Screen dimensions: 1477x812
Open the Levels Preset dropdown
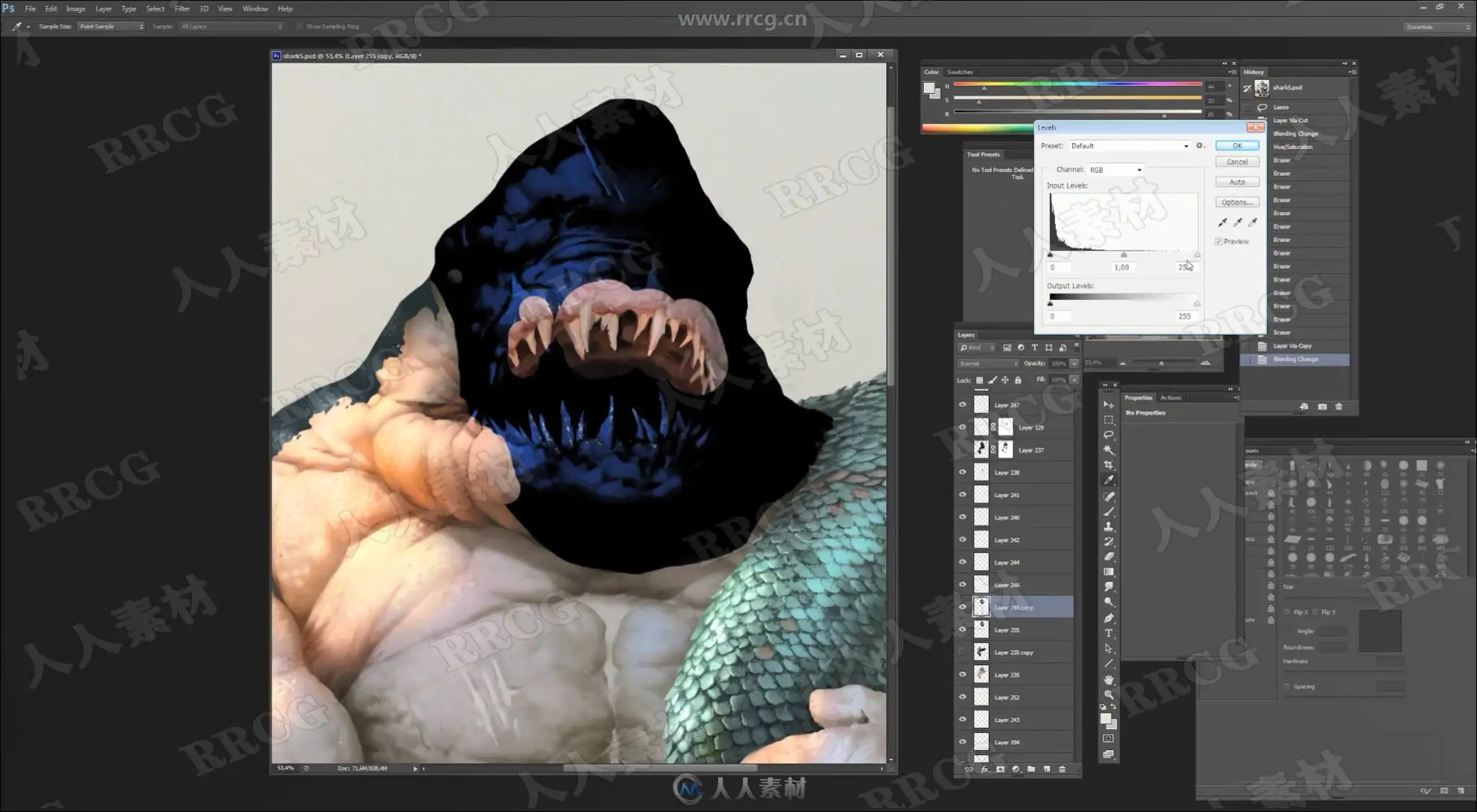(1129, 146)
